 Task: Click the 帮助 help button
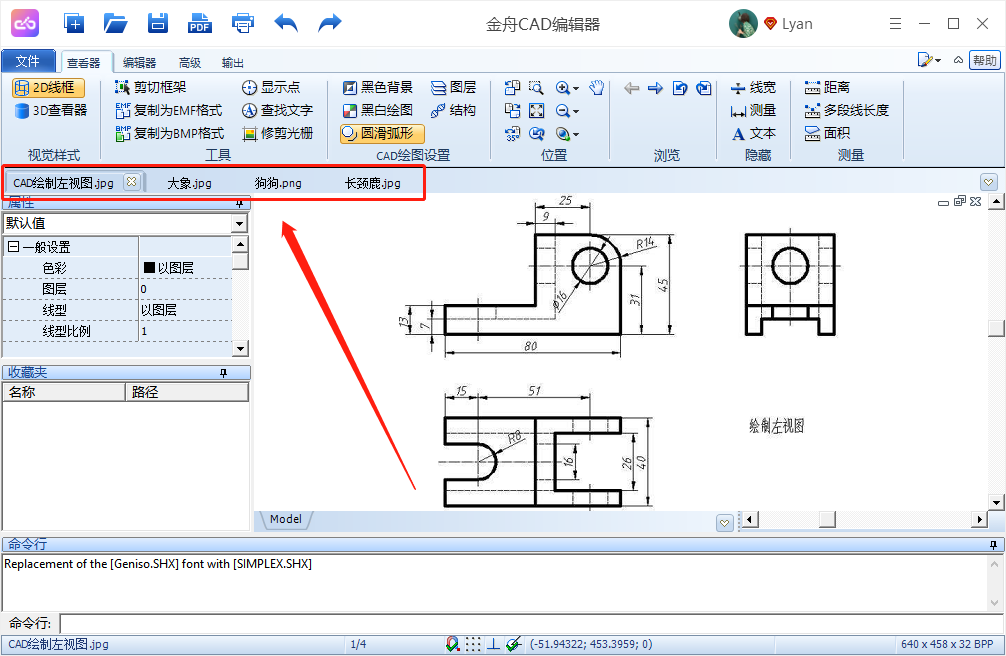click(x=985, y=60)
